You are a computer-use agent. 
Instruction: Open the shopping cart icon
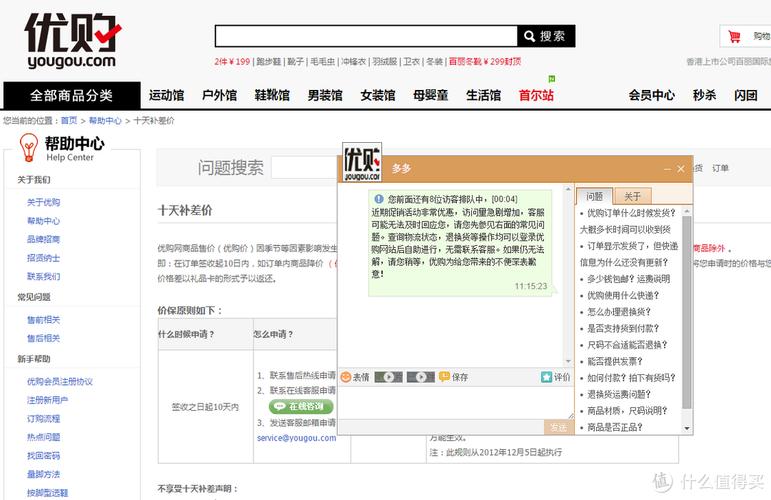(735, 36)
